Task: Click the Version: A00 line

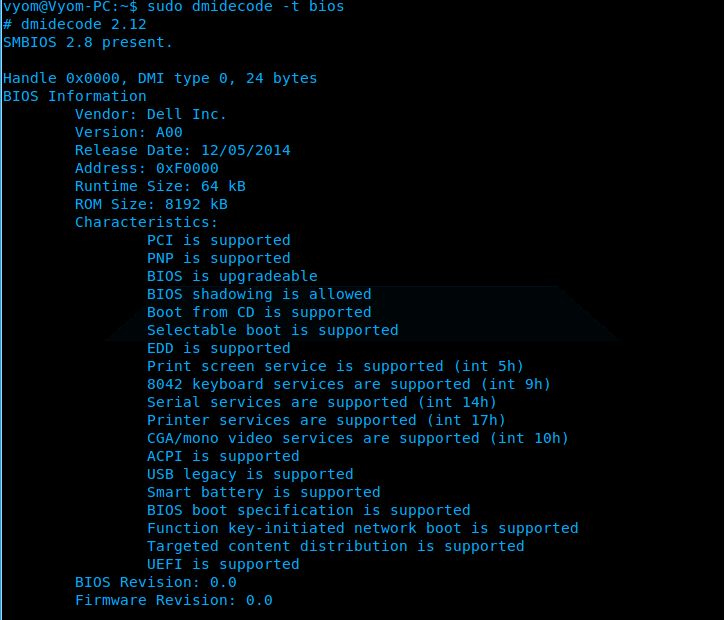Action: pyautogui.click(x=129, y=133)
